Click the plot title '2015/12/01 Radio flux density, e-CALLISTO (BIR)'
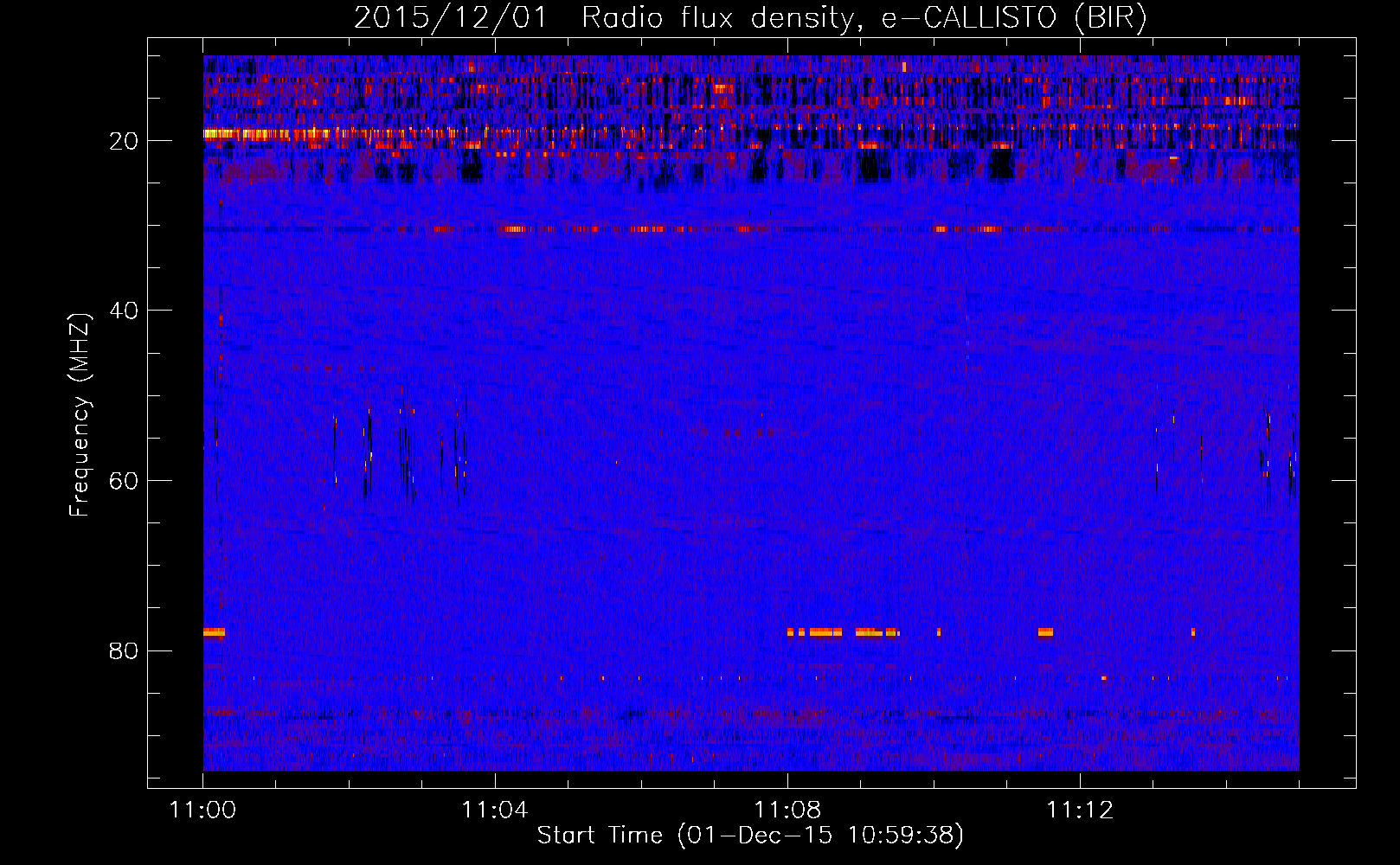1400x865 pixels. (750, 17)
